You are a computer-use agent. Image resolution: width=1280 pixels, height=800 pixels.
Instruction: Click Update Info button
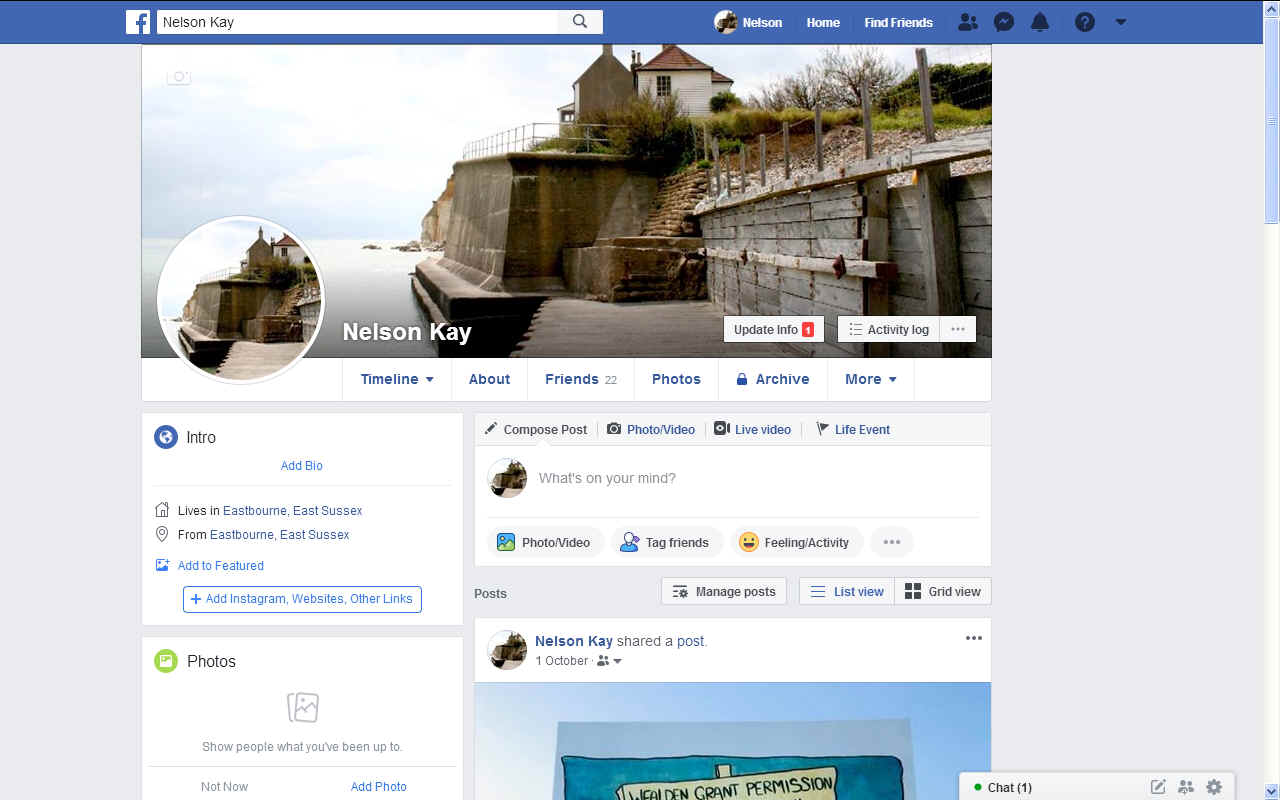tap(774, 330)
